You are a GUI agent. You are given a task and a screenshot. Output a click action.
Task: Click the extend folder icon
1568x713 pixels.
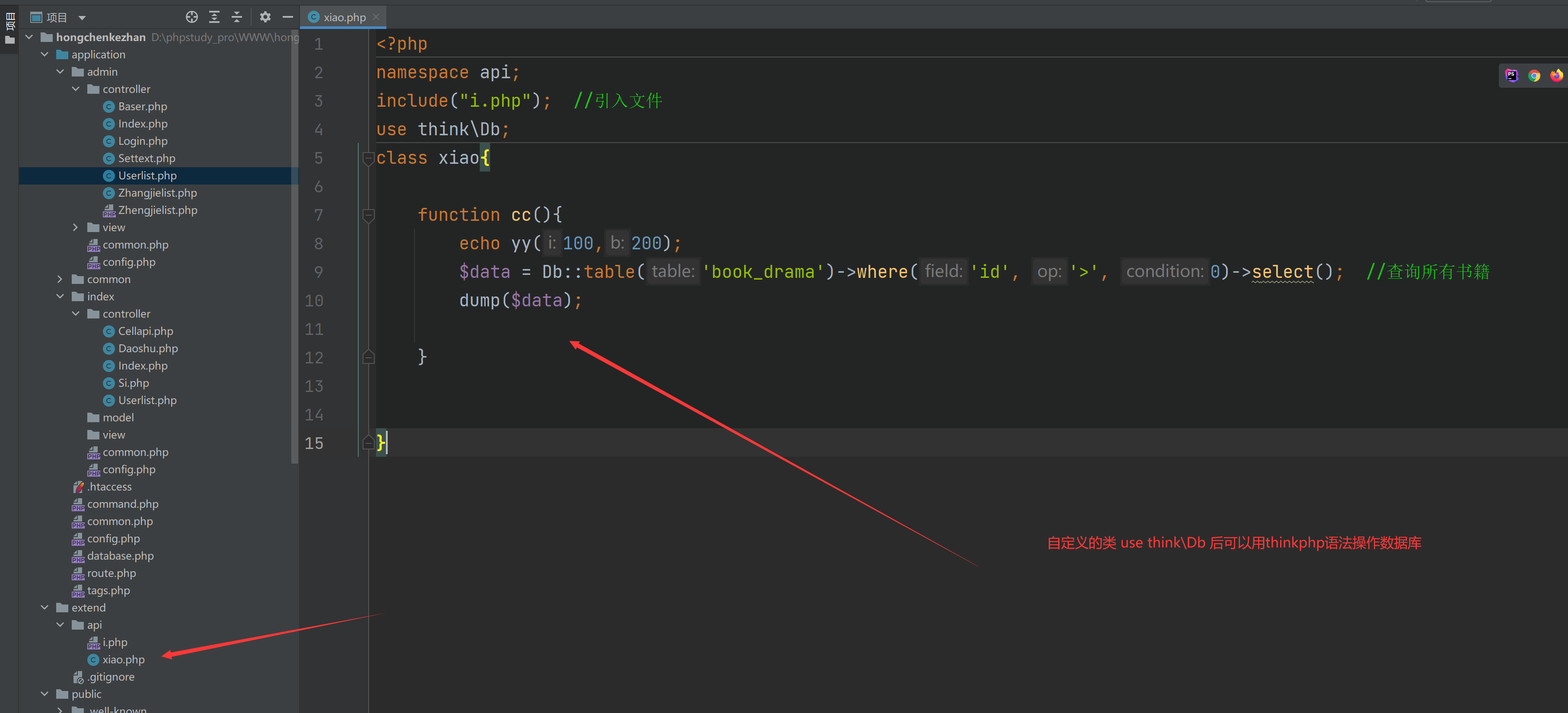coord(62,608)
